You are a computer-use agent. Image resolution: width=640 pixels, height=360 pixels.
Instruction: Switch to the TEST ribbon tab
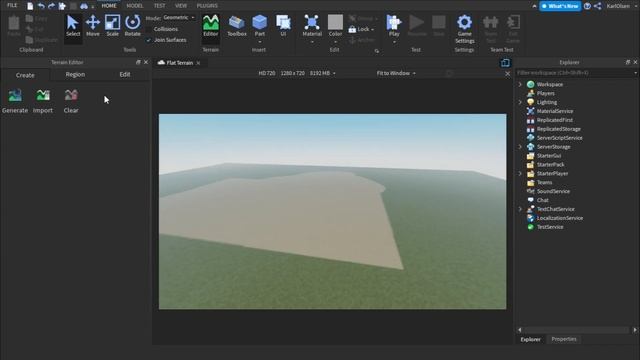tap(160, 6)
